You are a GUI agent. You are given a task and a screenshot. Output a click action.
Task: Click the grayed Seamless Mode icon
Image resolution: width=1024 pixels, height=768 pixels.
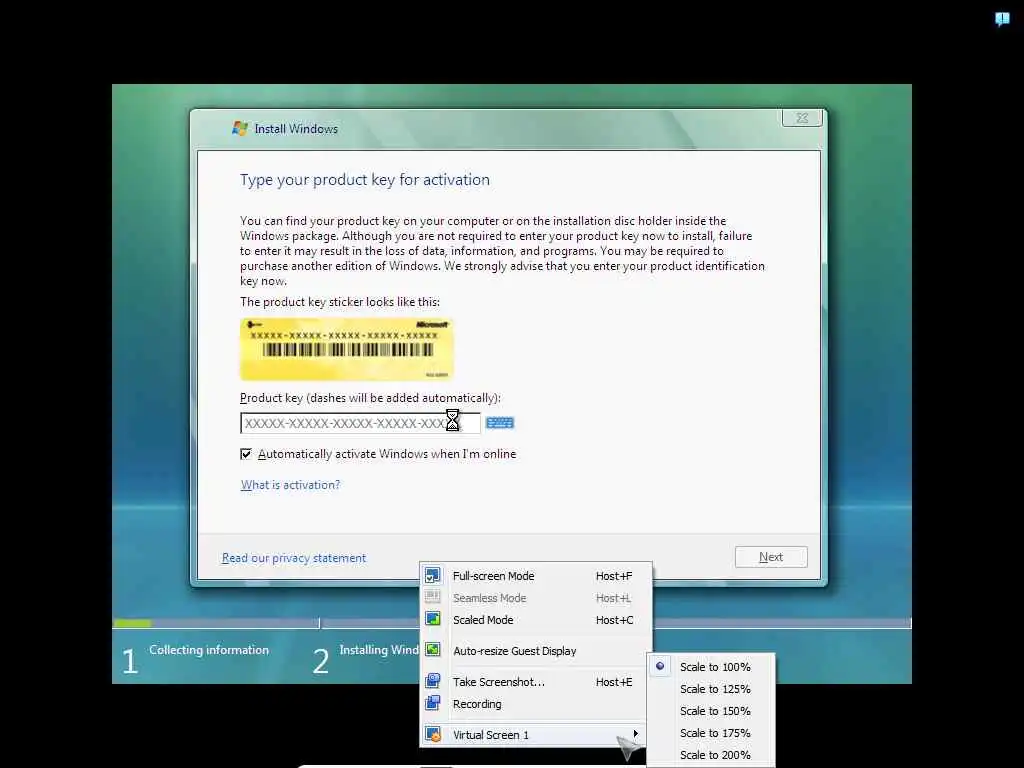tap(432, 597)
